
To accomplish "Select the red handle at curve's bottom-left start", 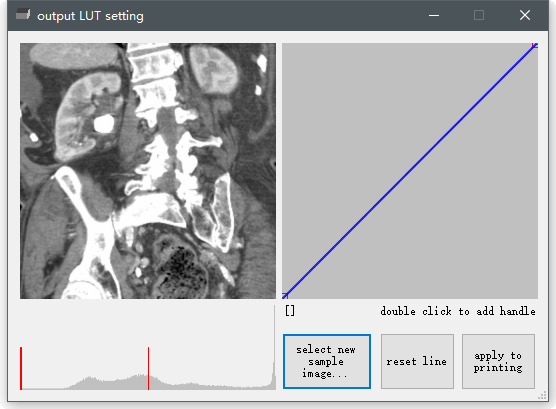I will click(x=285, y=296).
